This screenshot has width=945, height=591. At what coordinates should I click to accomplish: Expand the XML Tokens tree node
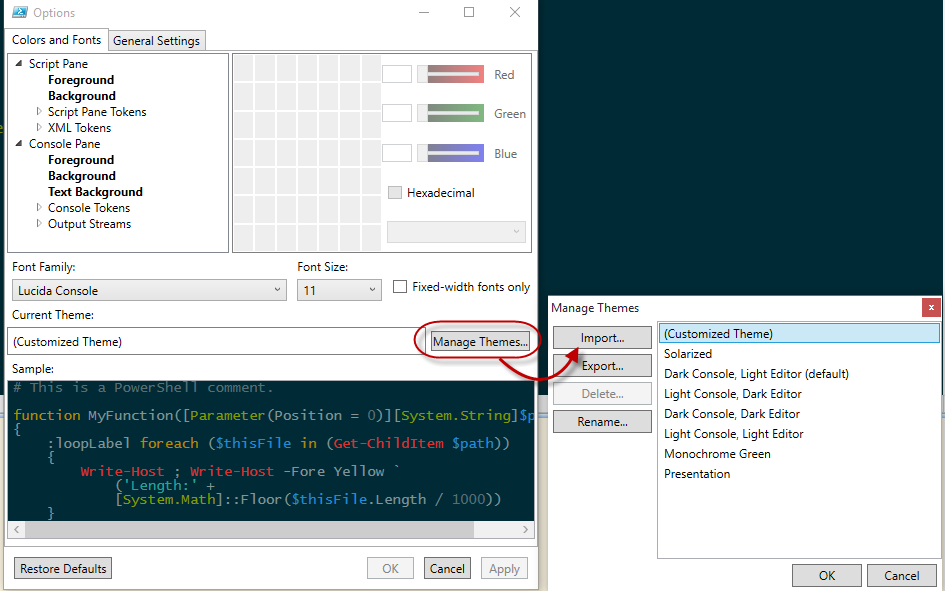(40, 128)
